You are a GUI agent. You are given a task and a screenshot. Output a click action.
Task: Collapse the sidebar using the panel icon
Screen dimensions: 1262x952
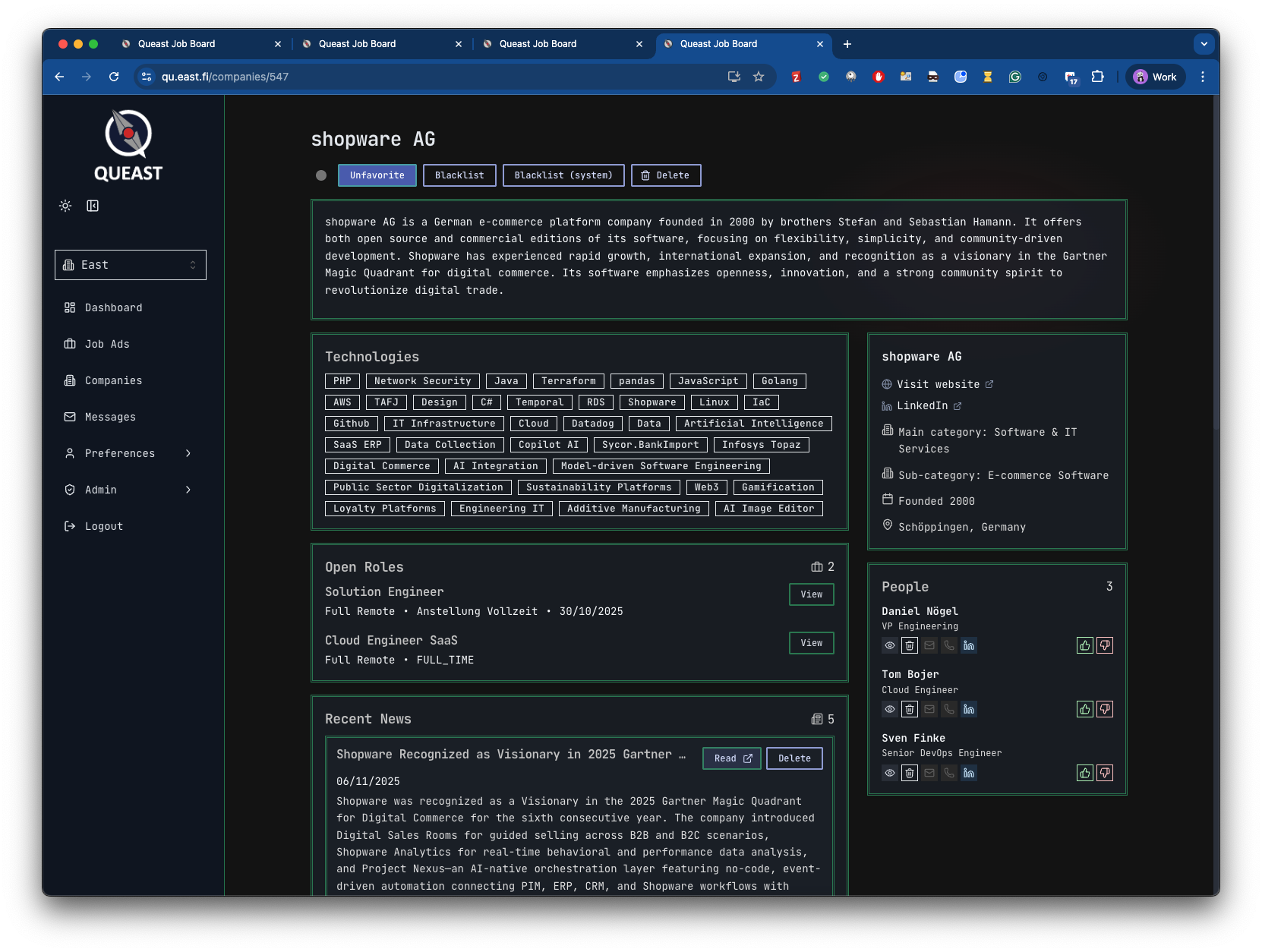tap(93, 205)
